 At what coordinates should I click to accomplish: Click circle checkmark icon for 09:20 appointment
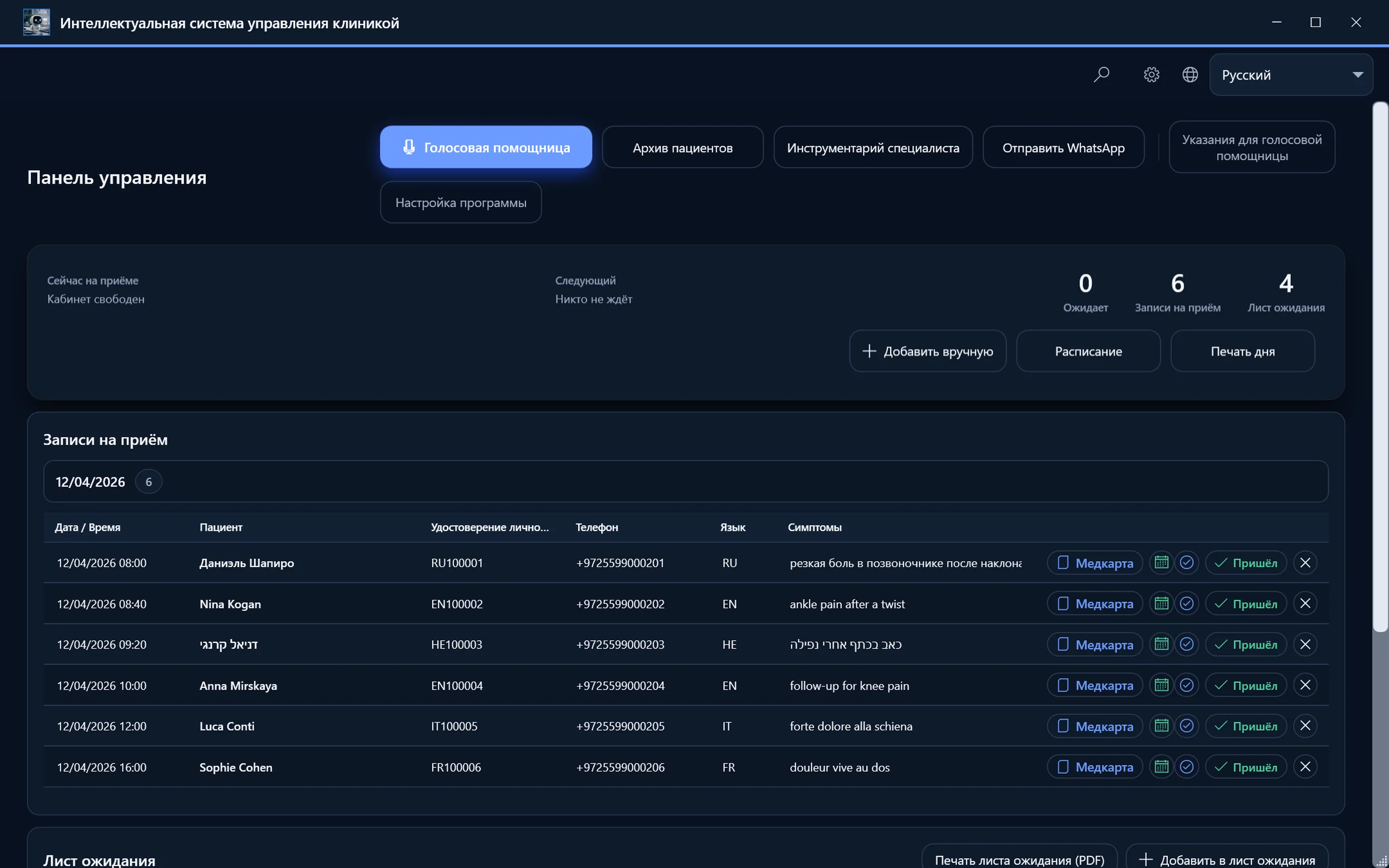point(1186,644)
